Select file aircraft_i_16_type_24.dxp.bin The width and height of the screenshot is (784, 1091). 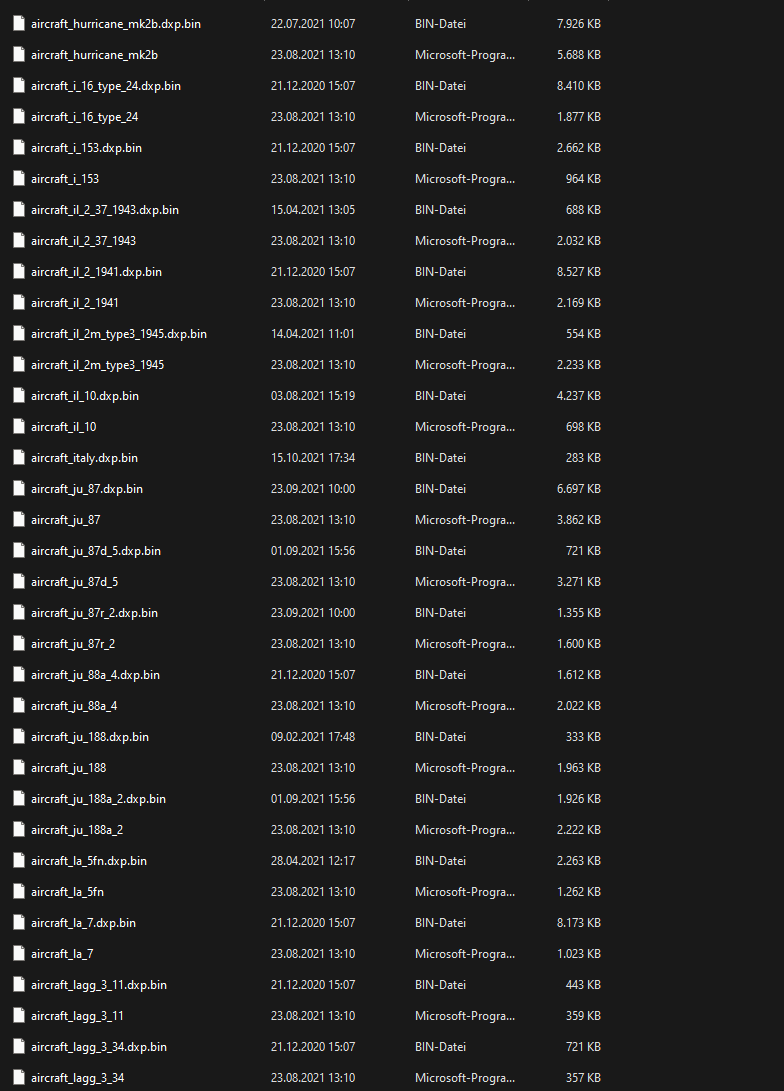(x=106, y=86)
